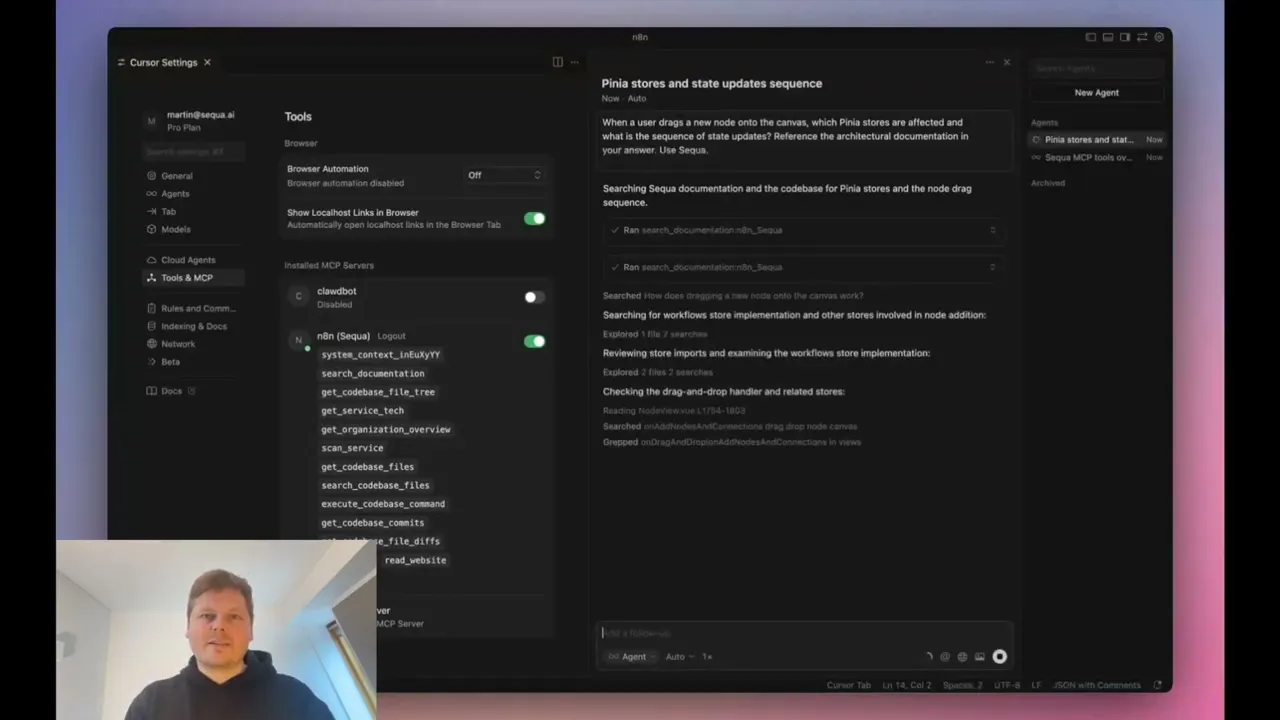Click the 1x multiplier selector
Viewport: 1280px width, 720px height.
(x=707, y=657)
